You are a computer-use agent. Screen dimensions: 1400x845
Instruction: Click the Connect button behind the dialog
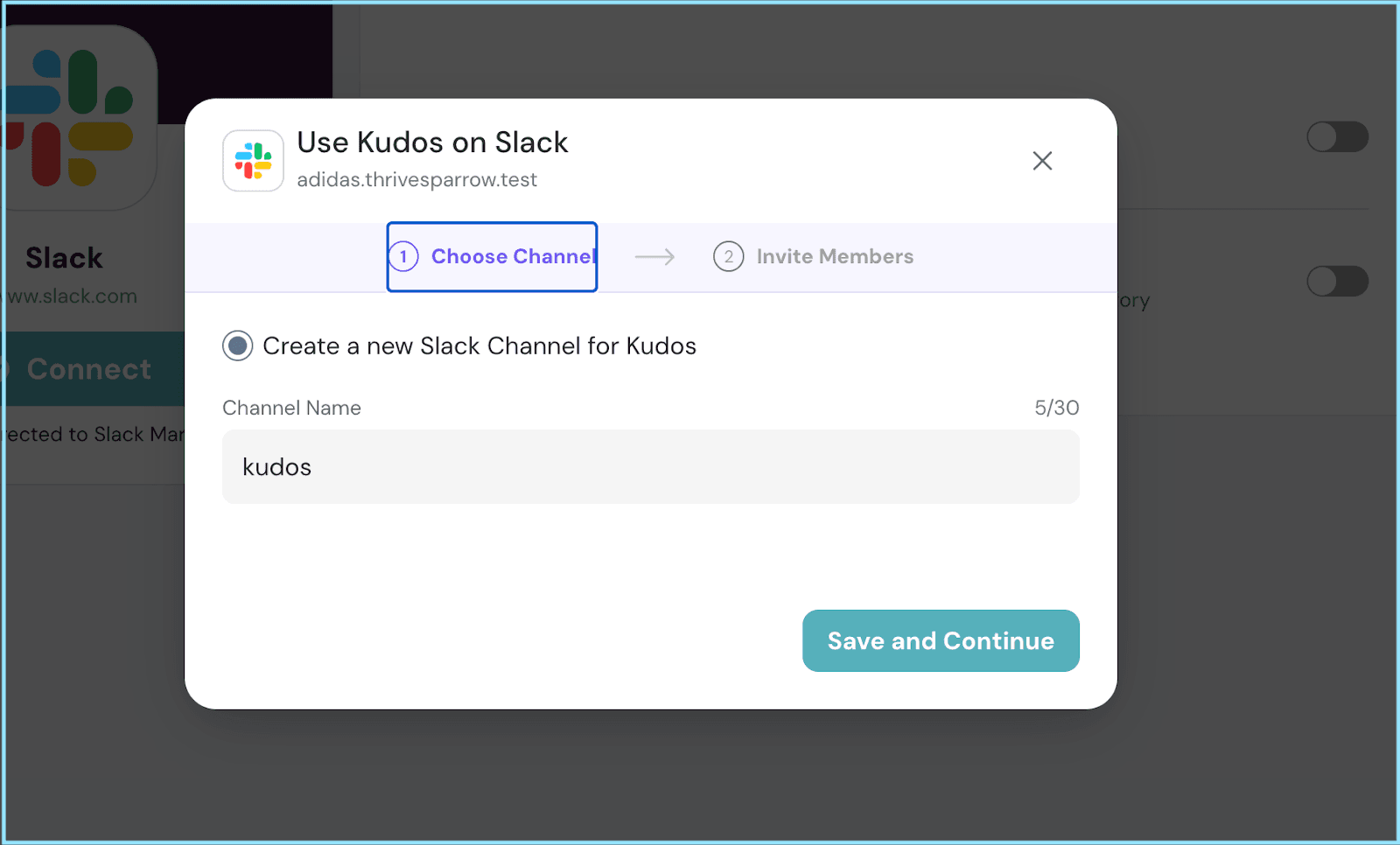pos(89,369)
